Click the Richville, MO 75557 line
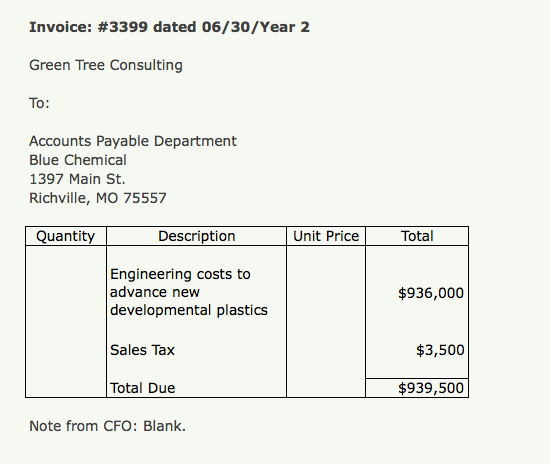 tap(98, 198)
